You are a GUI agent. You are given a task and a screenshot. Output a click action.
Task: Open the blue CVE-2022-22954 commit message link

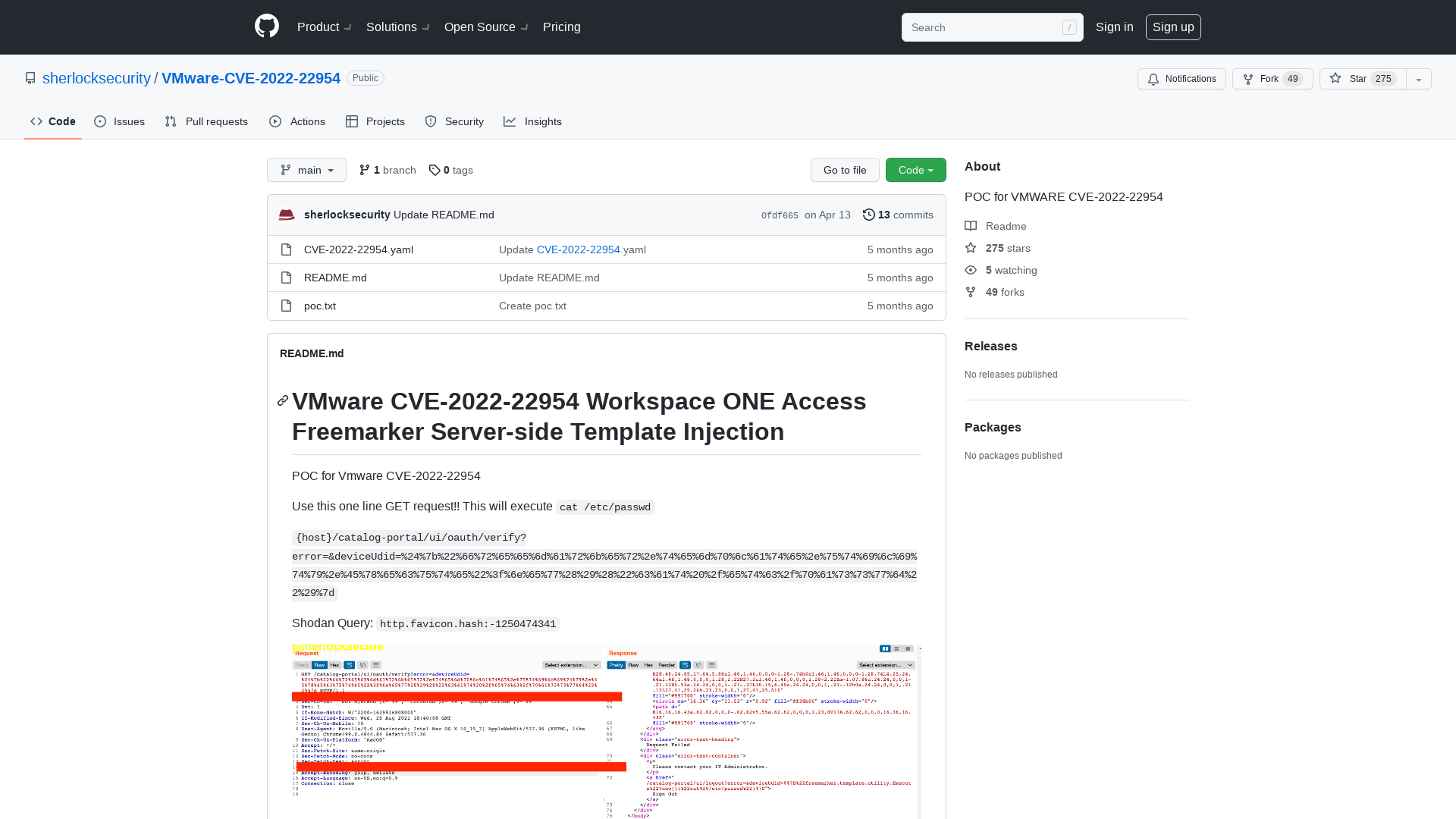(x=579, y=249)
